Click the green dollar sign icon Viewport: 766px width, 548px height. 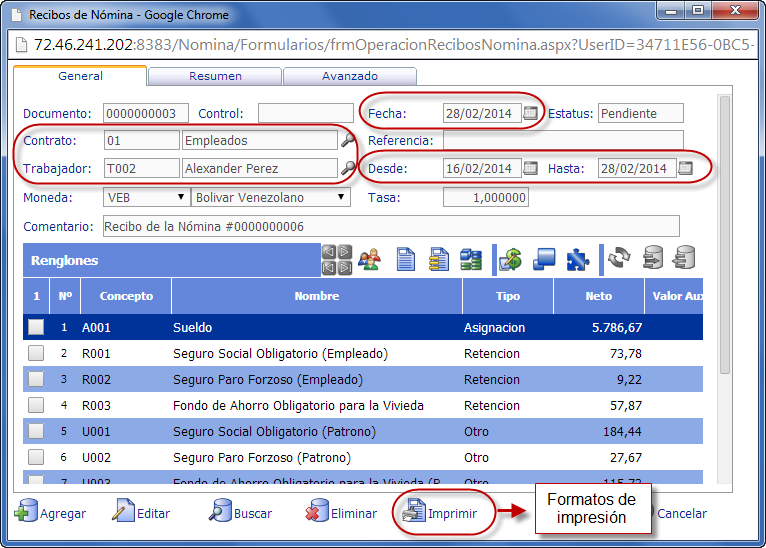pos(511,259)
